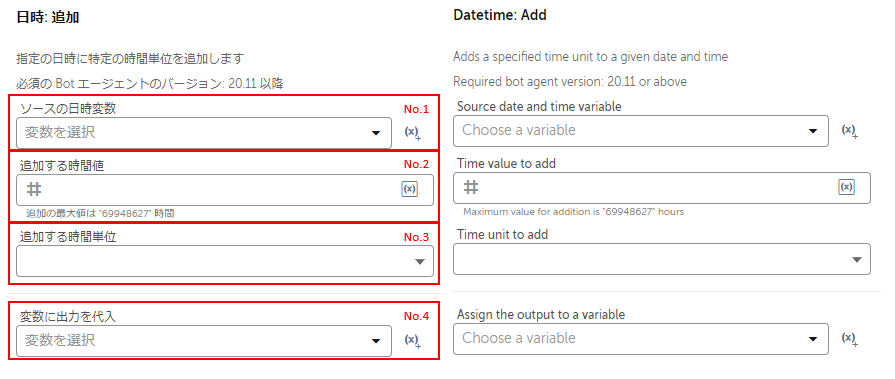Click the 日時: 追加 heading
The height and width of the screenshot is (379, 895).
[48, 17]
